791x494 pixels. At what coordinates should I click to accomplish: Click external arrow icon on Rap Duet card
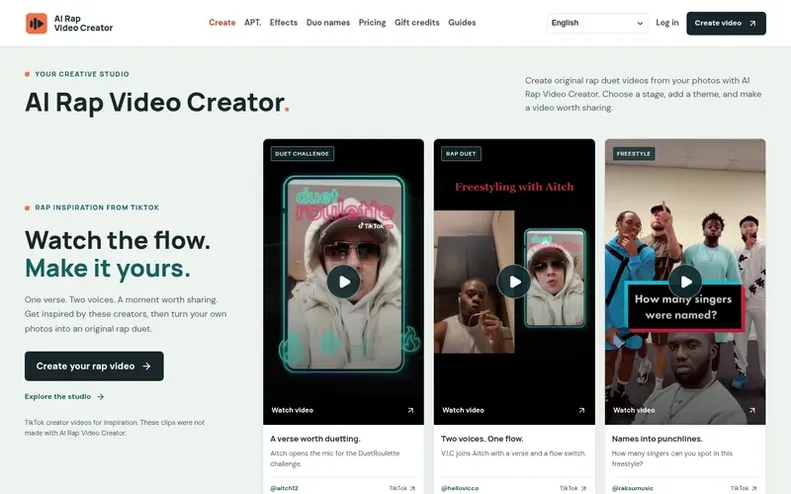582,411
